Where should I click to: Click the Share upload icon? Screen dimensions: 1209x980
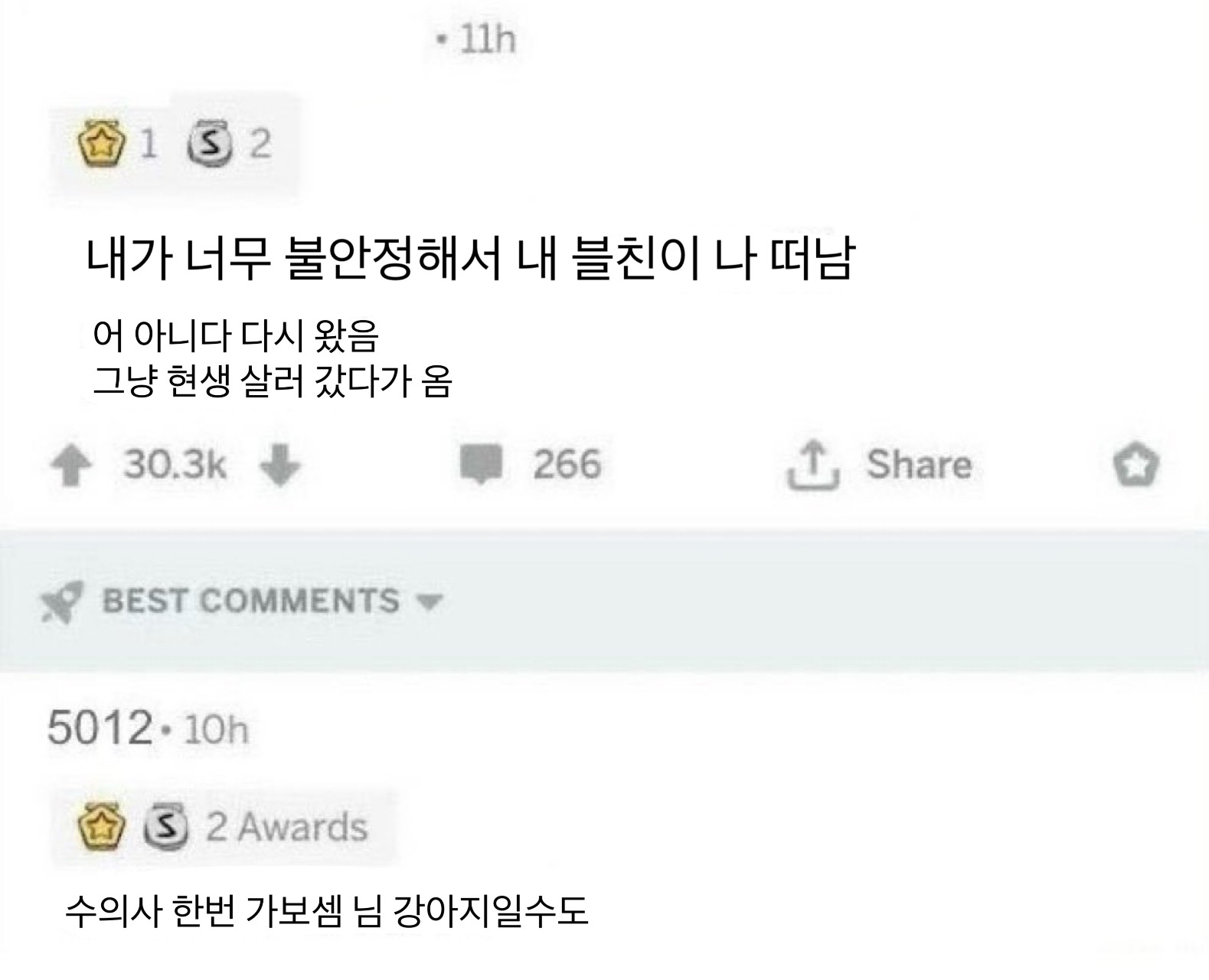(x=813, y=465)
